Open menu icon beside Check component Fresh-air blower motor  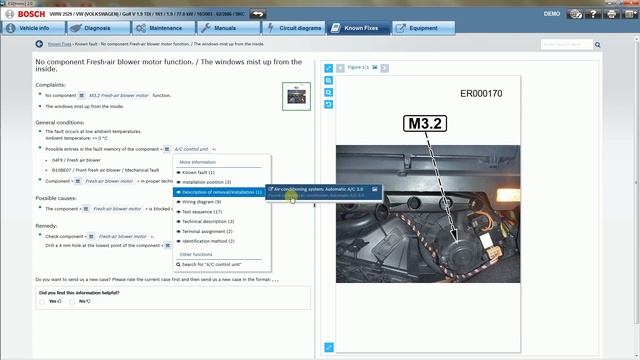click(x=91, y=237)
